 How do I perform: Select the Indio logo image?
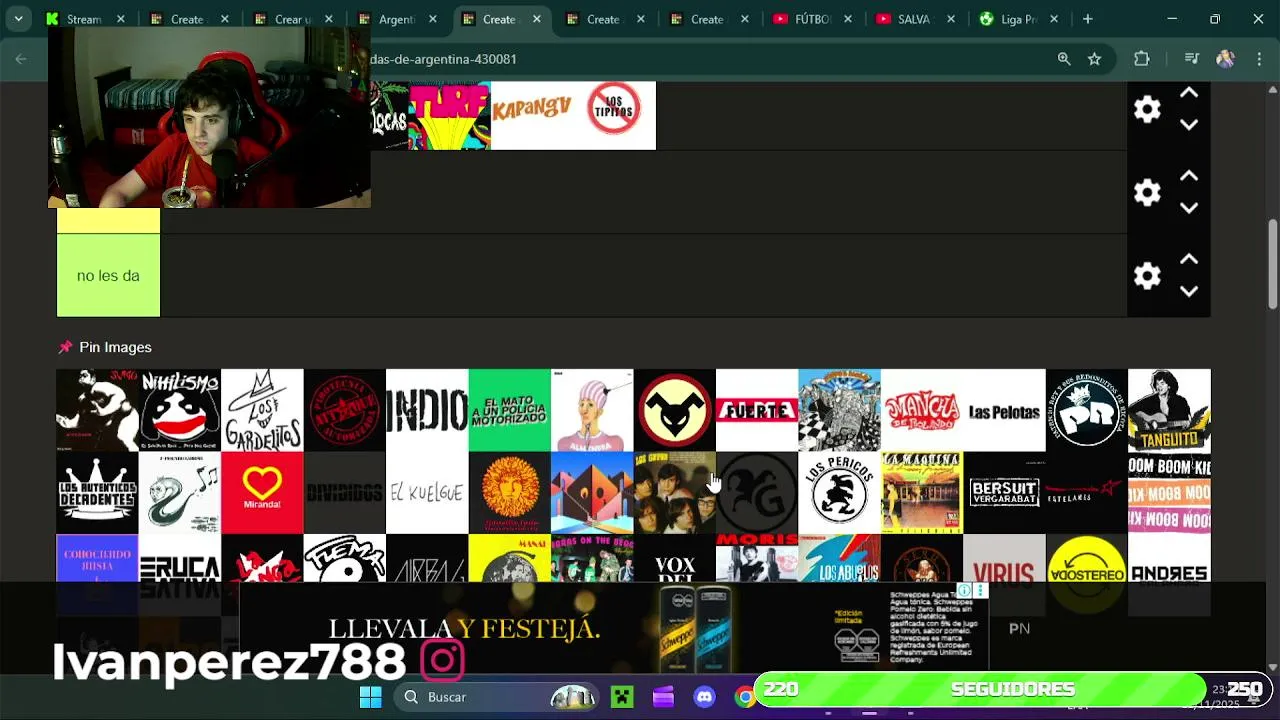click(x=427, y=410)
